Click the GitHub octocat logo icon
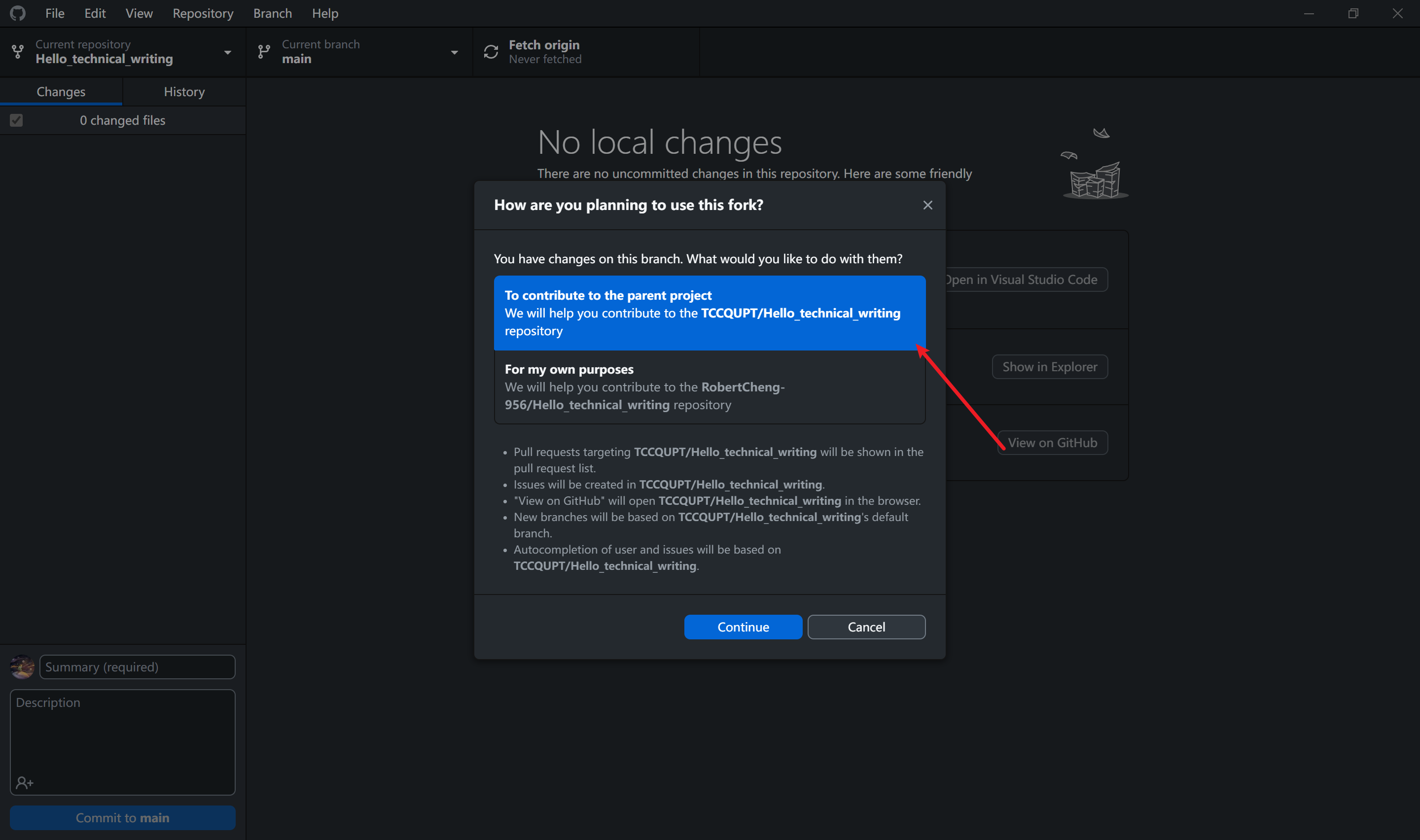The height and width of the screenshot is (840, 1420). pos(18,13)
